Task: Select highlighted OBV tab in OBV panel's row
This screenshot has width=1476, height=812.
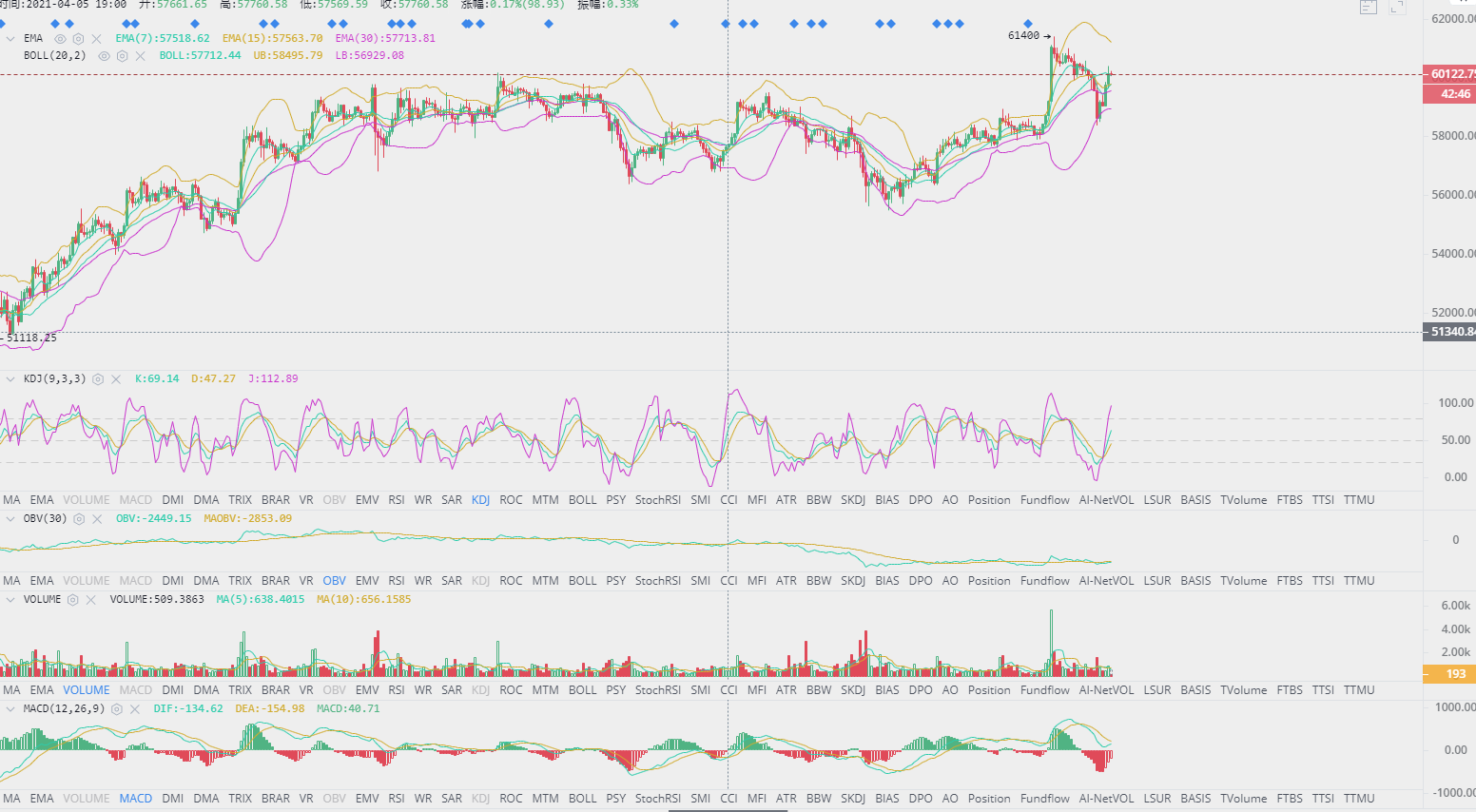Action: coord(335,581)
